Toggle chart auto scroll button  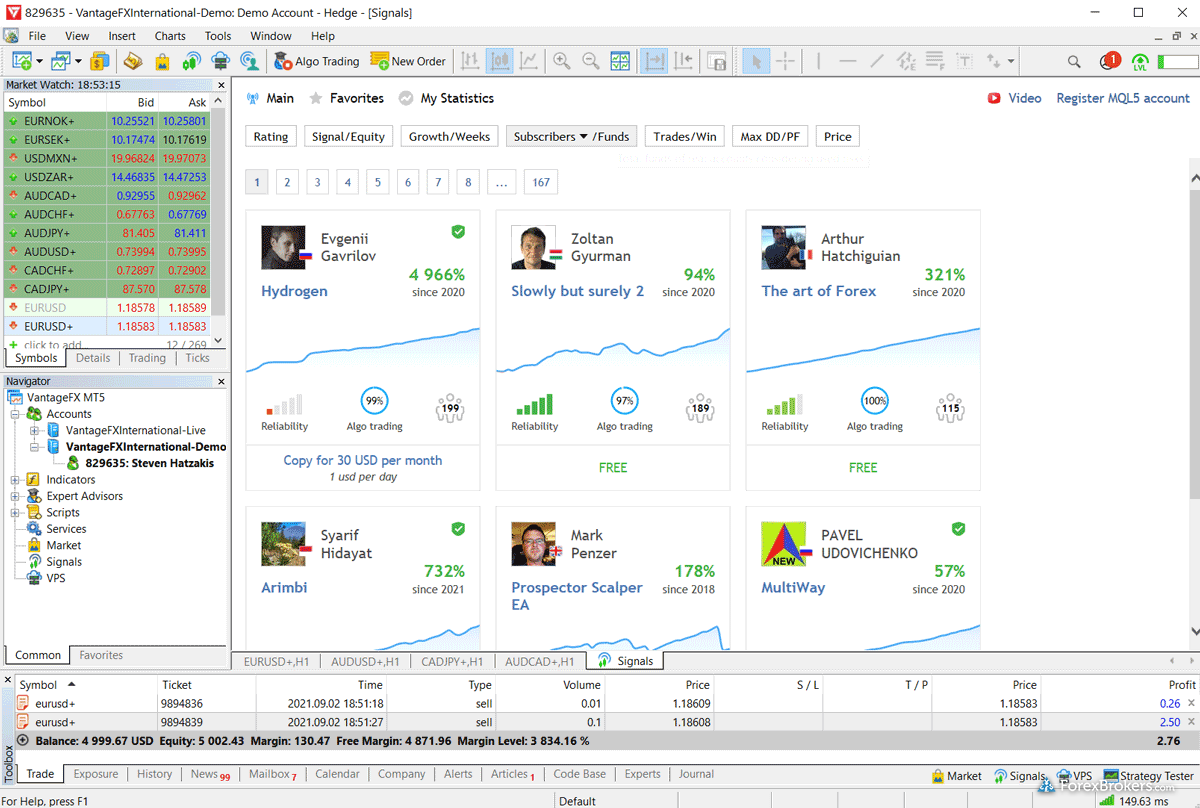tap(654, 61)
